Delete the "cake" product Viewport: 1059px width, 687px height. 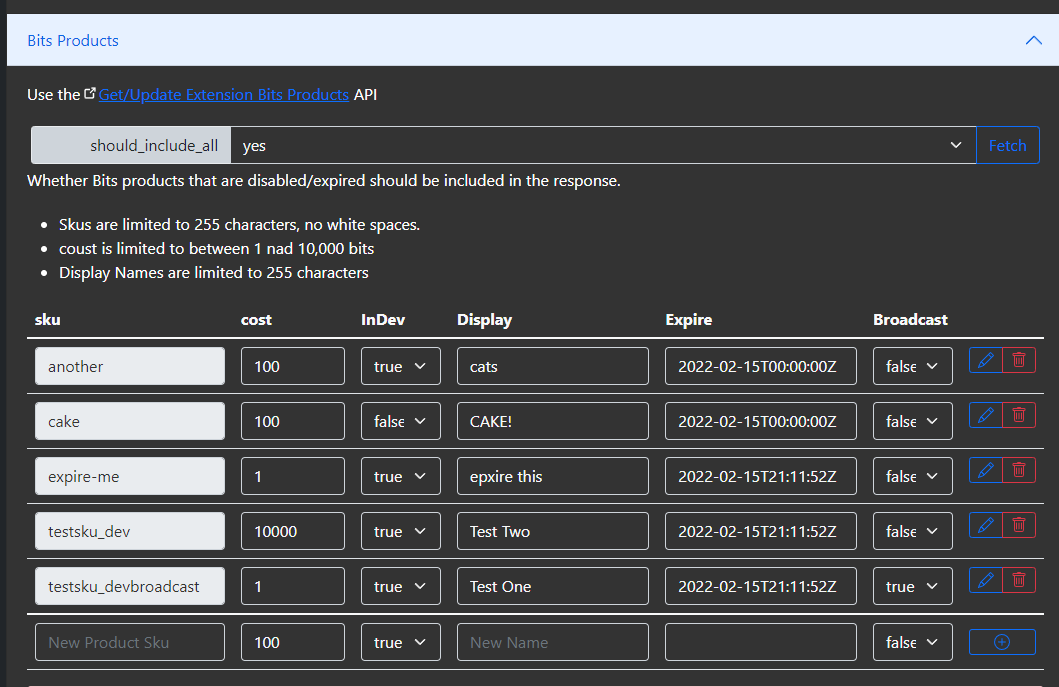coord(1019,415)
